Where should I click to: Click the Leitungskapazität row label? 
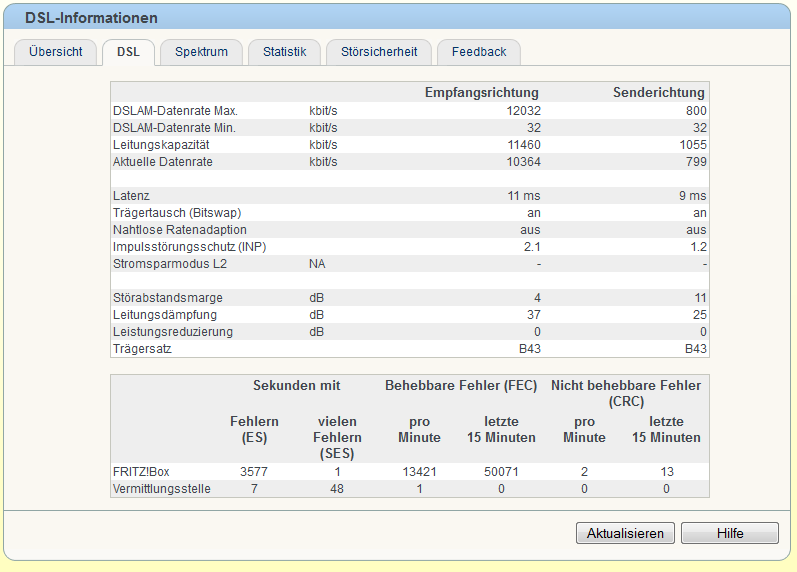(x=161, y=145)
